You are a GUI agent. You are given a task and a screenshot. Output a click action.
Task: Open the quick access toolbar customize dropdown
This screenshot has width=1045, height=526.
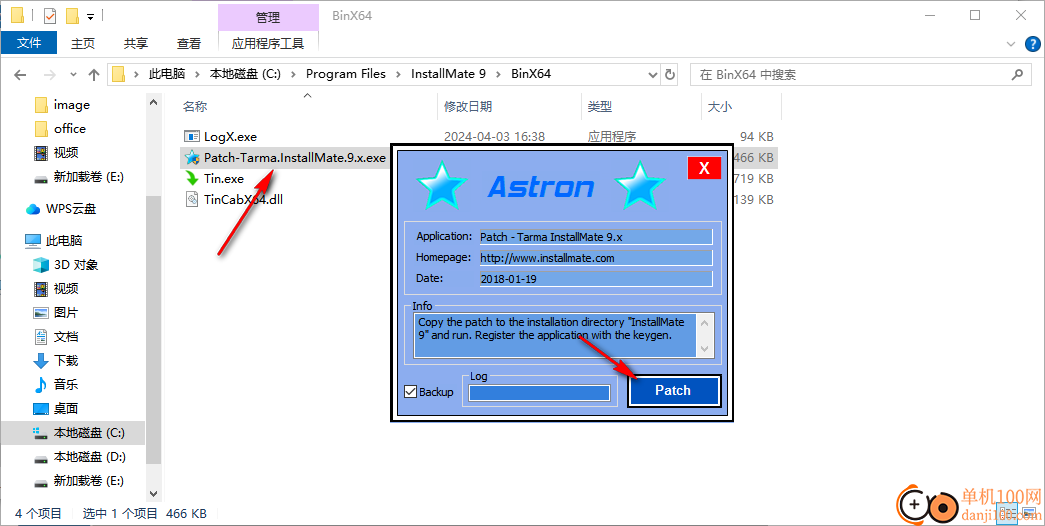(x=90, y=16)
